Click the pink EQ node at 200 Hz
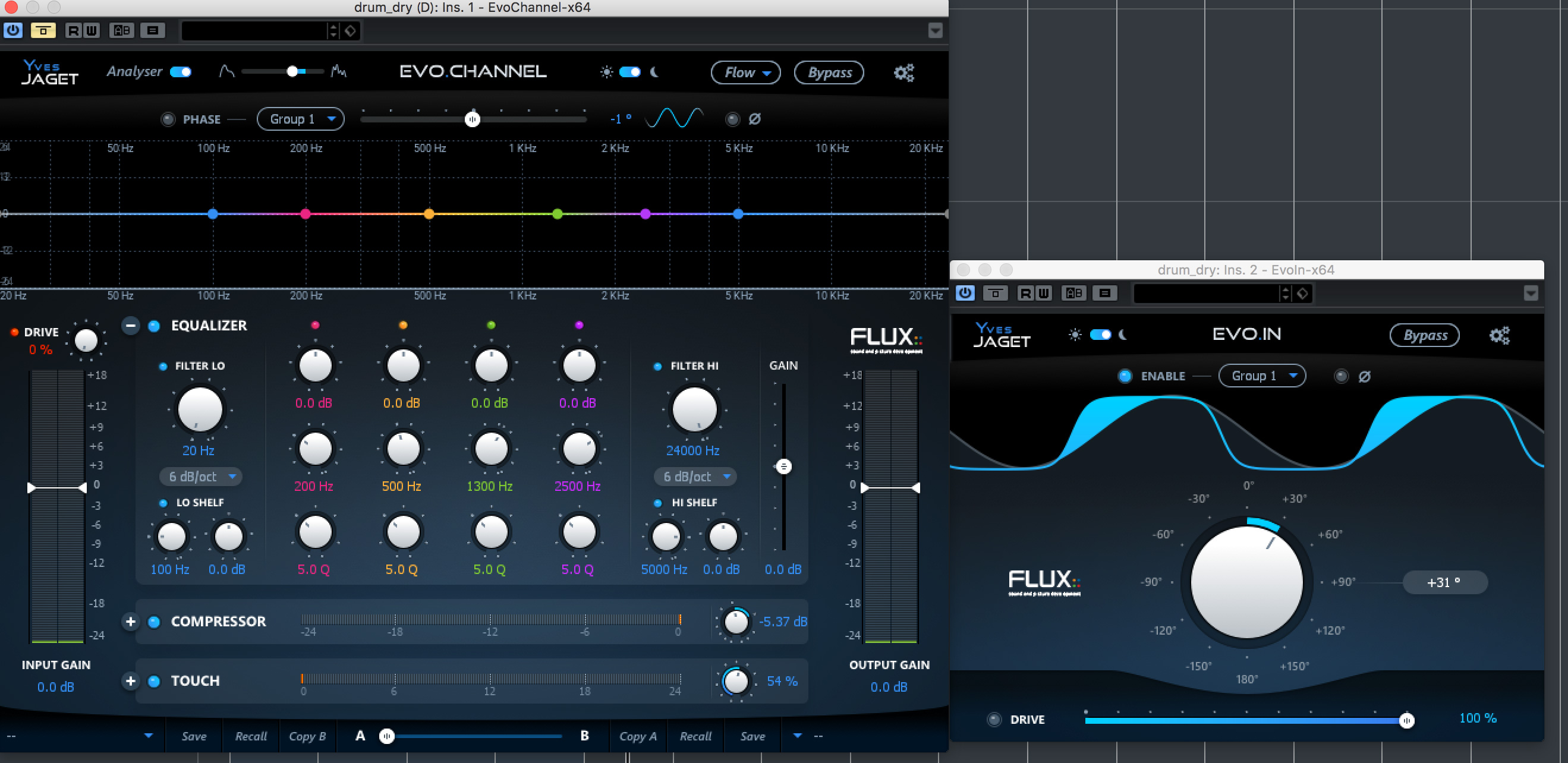The width and height of the screenshot is (1568, 763). pos(306,213)
